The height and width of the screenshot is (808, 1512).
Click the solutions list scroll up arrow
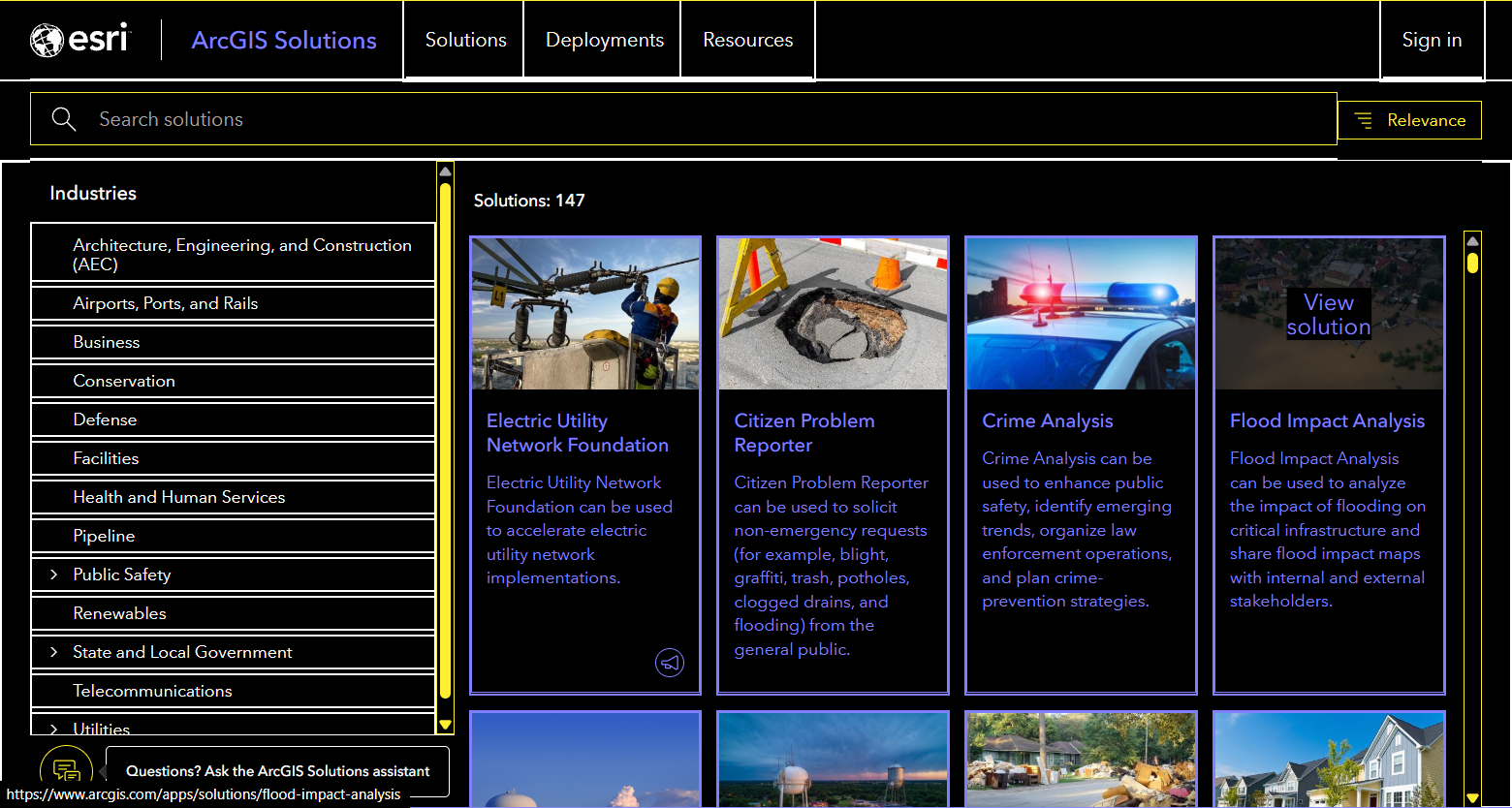click(x=1472, y=240)
